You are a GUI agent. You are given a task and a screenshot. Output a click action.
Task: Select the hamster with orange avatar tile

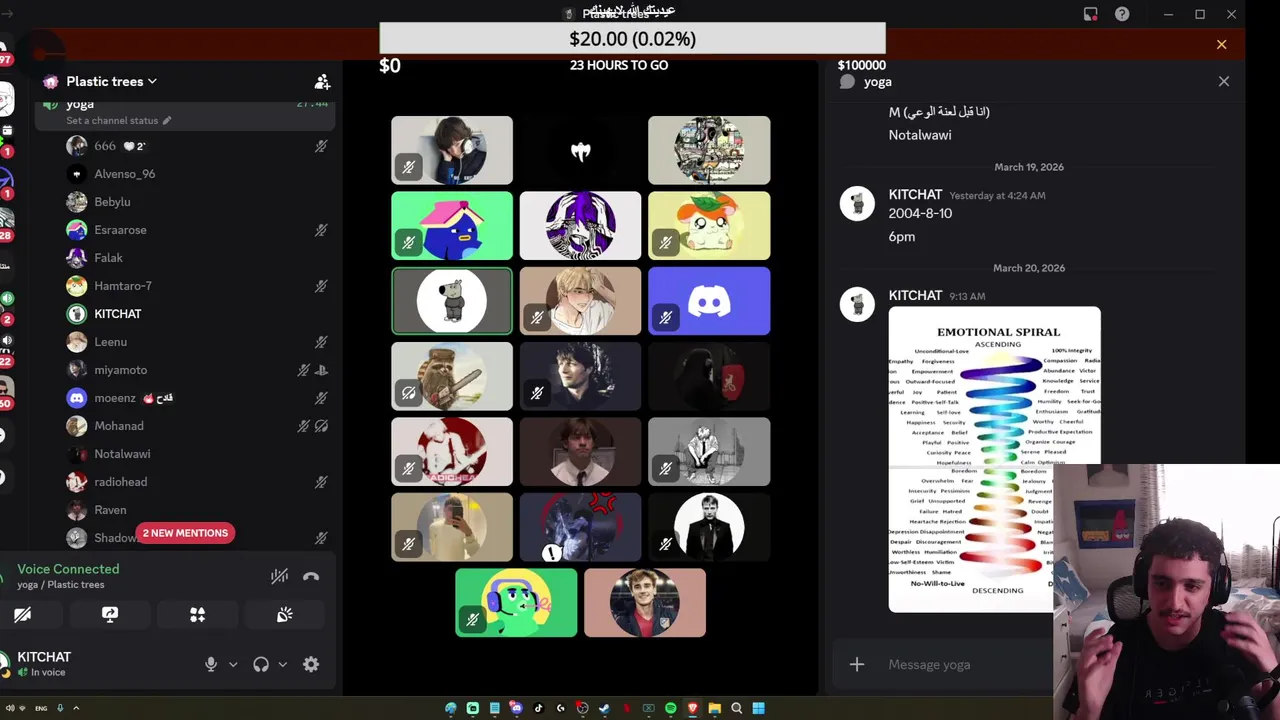coord(709,226)
